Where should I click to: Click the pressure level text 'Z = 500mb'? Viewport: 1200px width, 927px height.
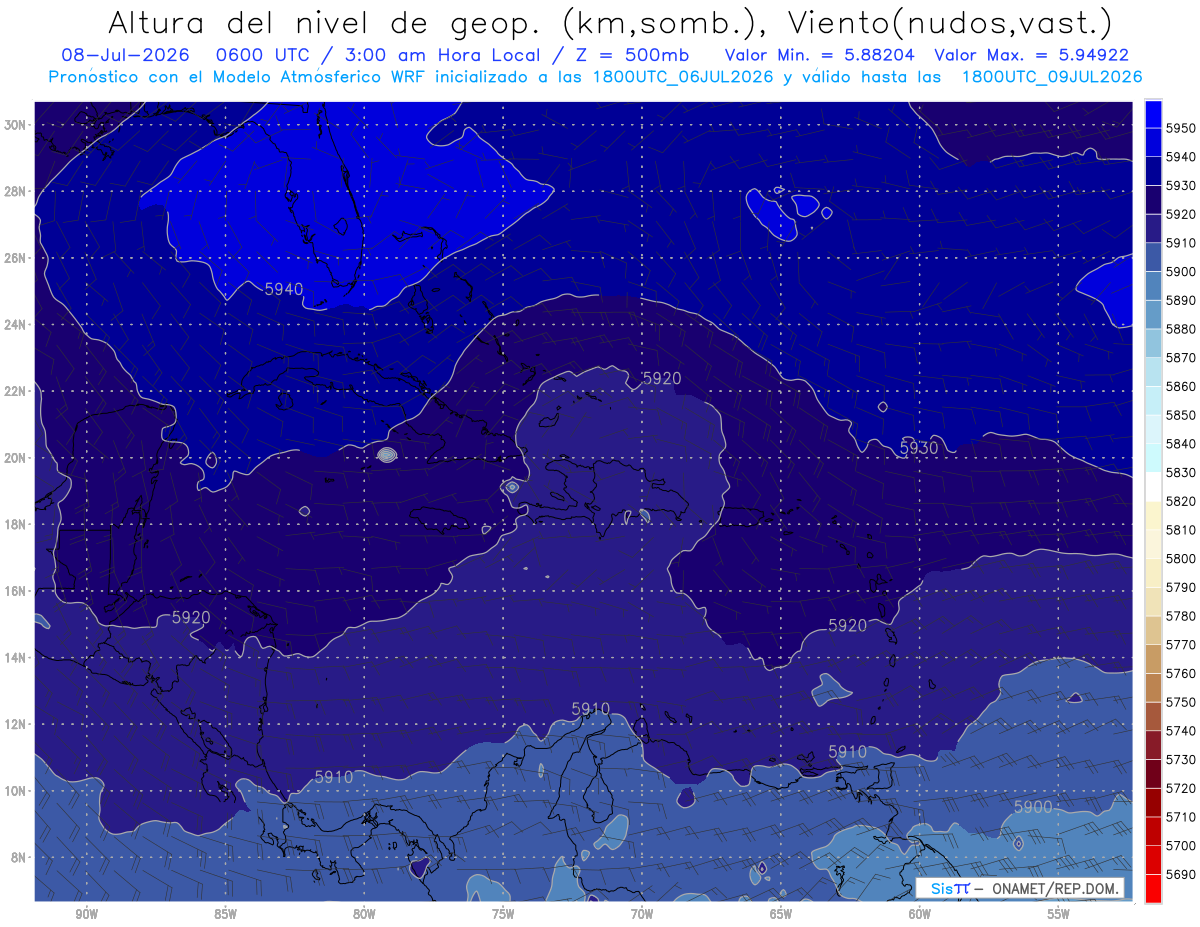pos(631,55)
